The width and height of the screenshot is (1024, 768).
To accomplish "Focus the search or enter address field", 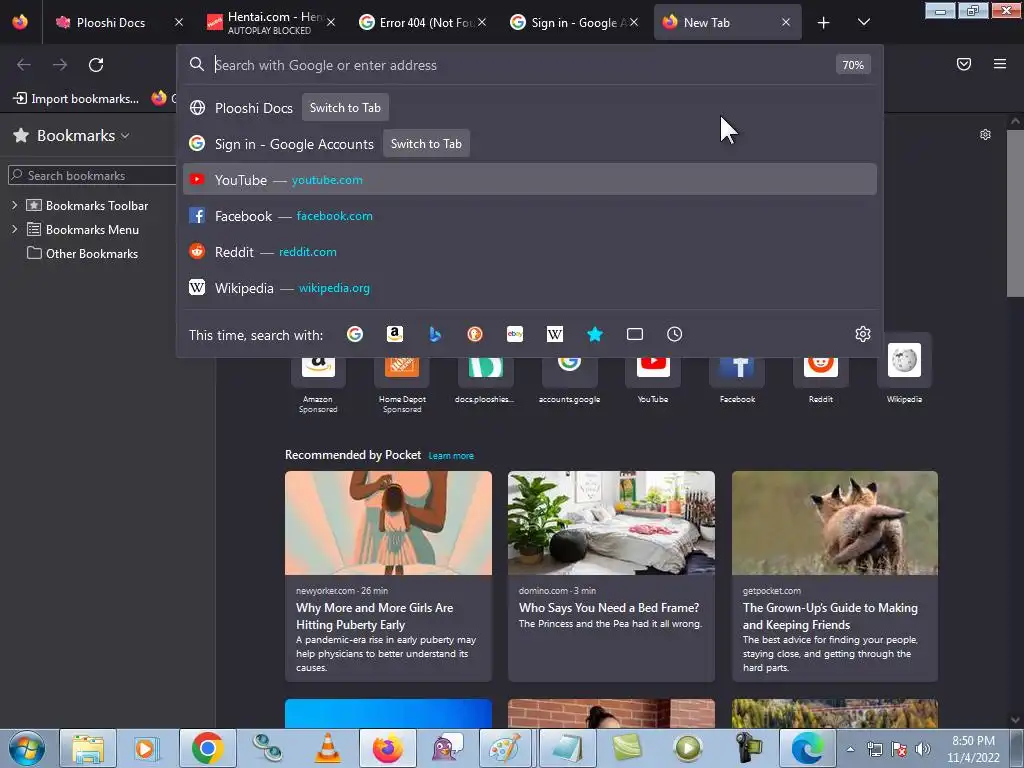I will point(522,65).
